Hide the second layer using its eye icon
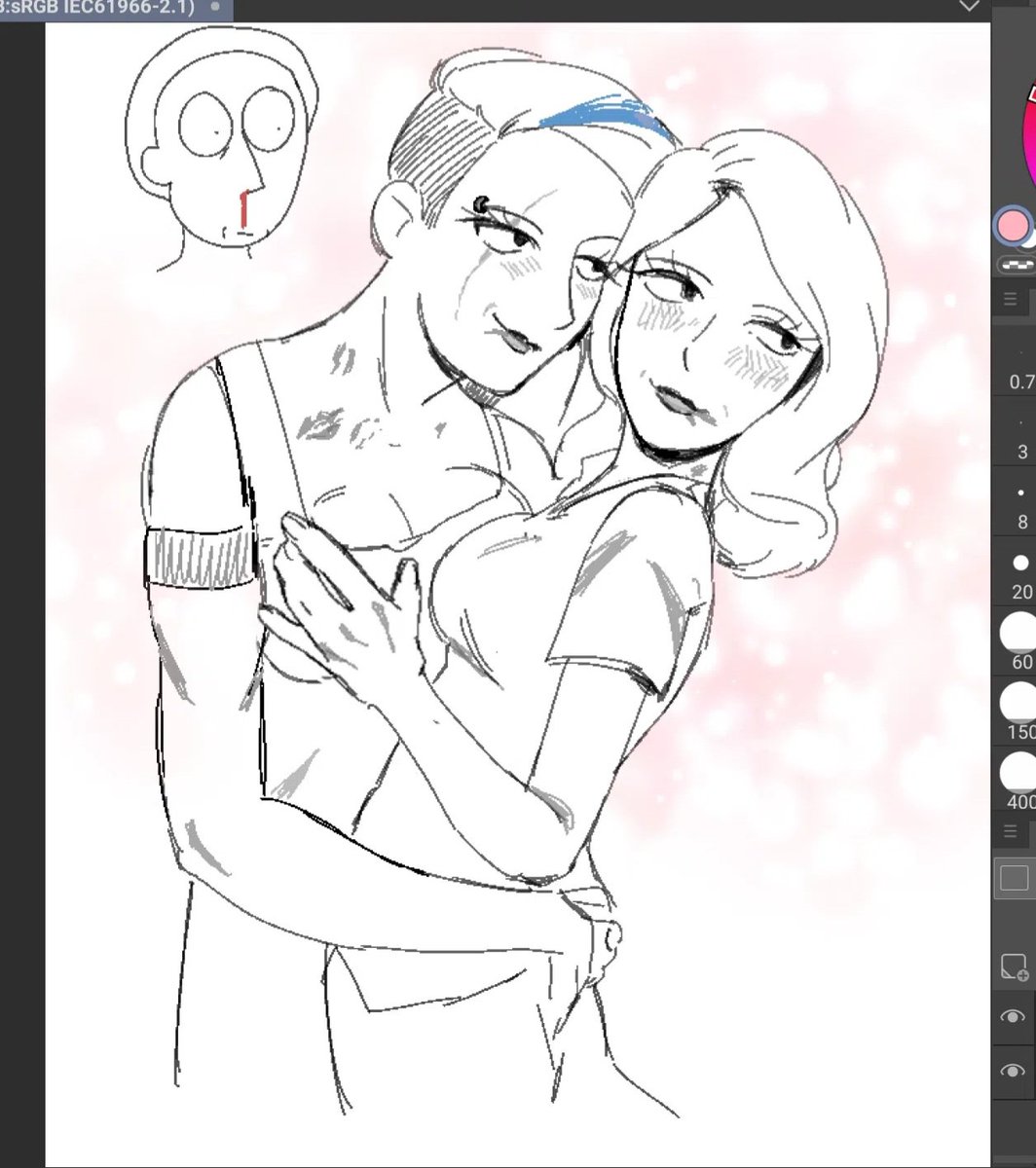Image resolution: width=1036 pixels, height=1168 pixels. pos(1013,1072)
